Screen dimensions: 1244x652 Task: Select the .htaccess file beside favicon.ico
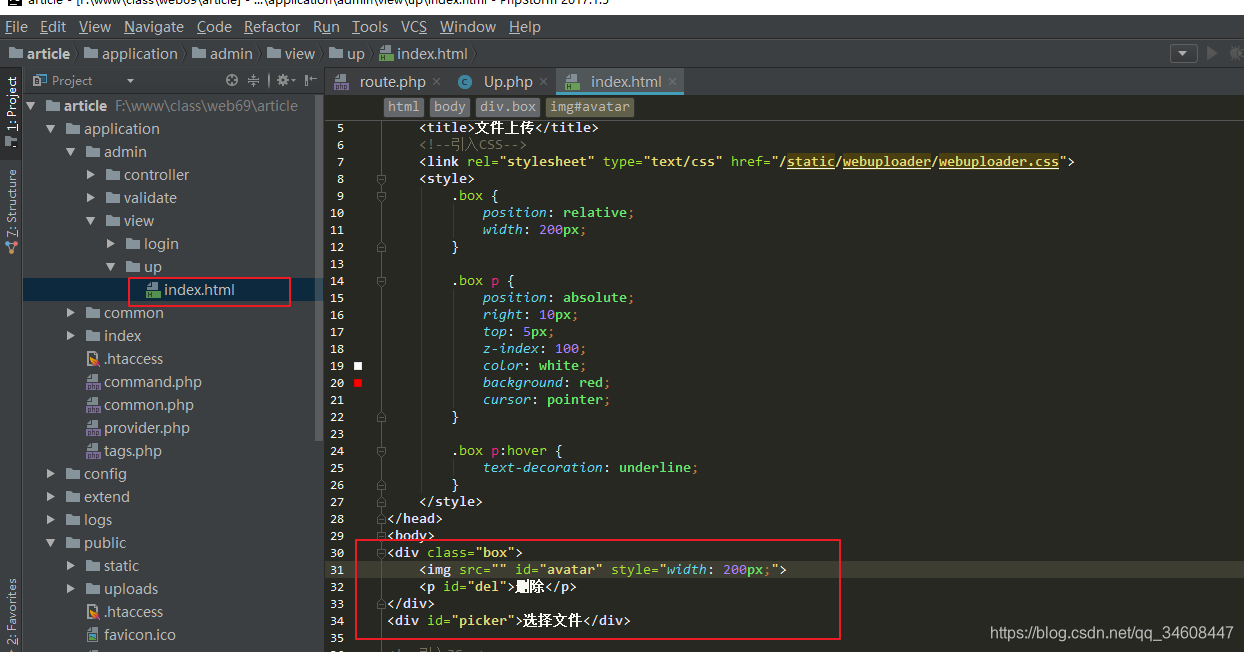point(133,612)
